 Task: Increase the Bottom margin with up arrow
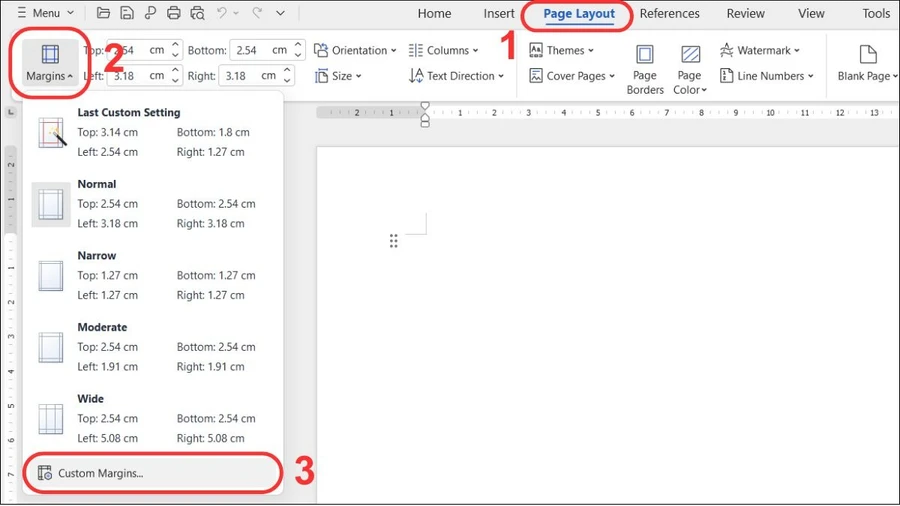point(298,45)
